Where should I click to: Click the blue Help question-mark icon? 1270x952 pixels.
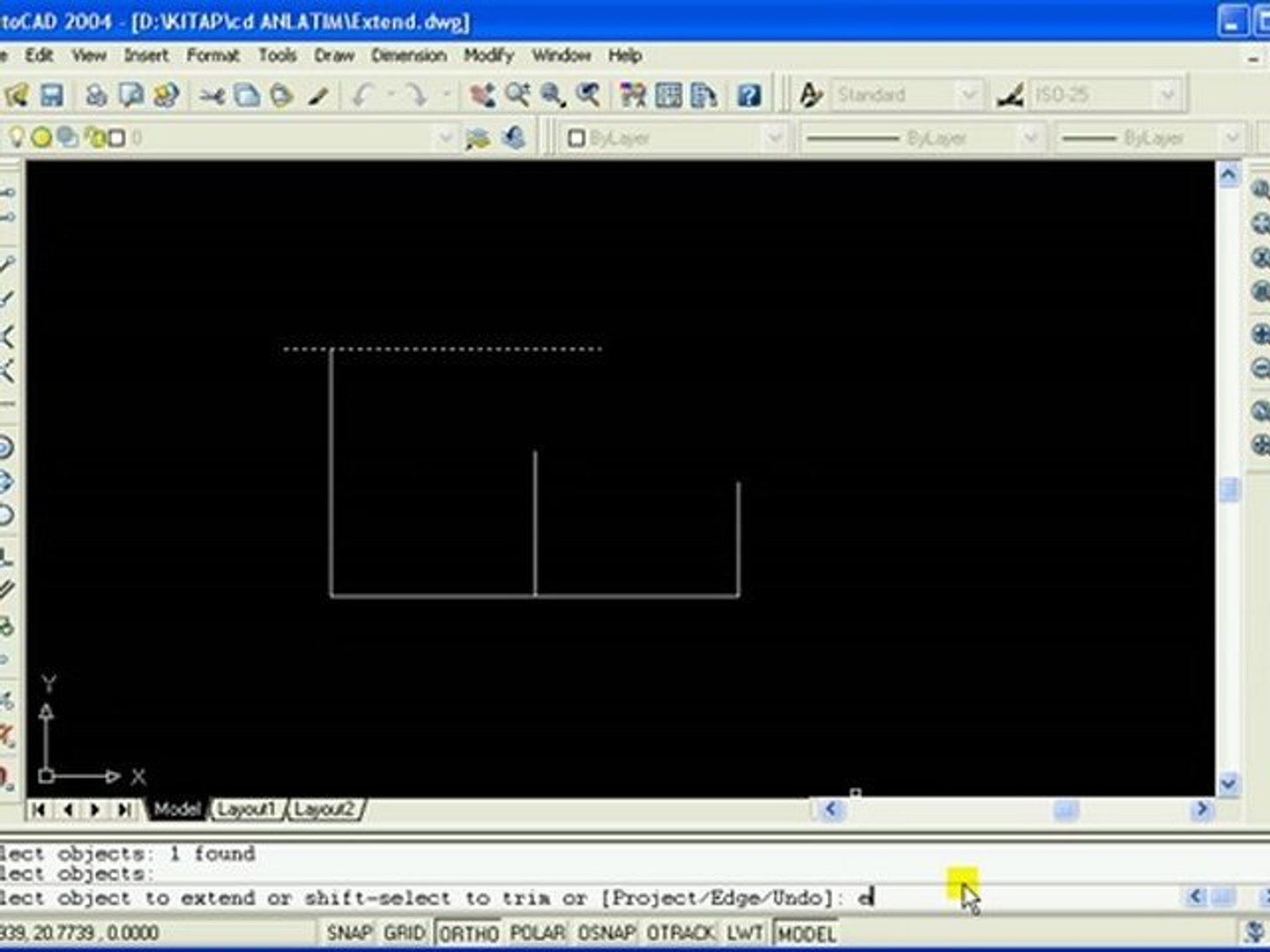click(x=749, y=94)
